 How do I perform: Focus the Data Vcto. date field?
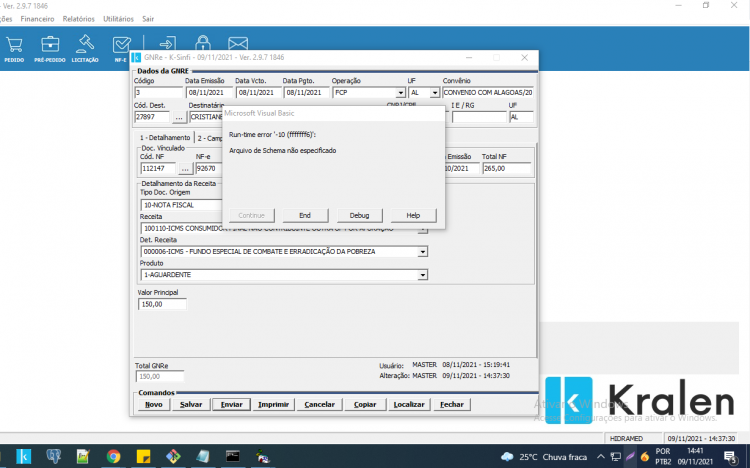(259, 93)
